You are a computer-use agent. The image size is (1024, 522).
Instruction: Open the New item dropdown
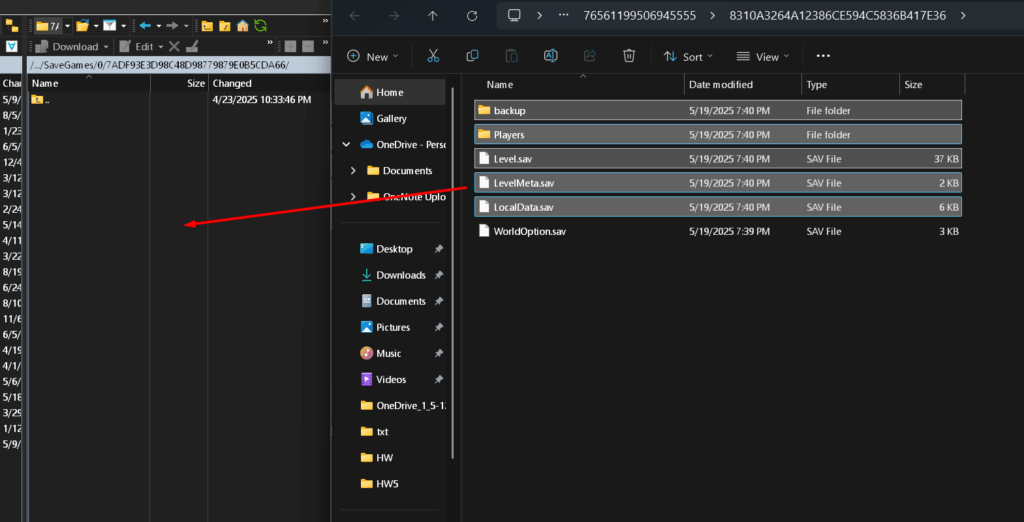click(x=372, y=57)
